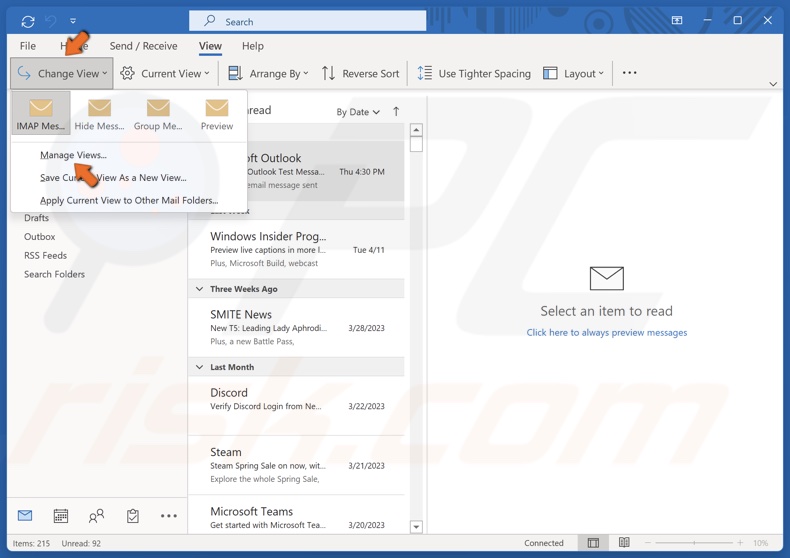Choose the Hide Messages view
Viewport: 790px width, 558px height.
[99, 113]
